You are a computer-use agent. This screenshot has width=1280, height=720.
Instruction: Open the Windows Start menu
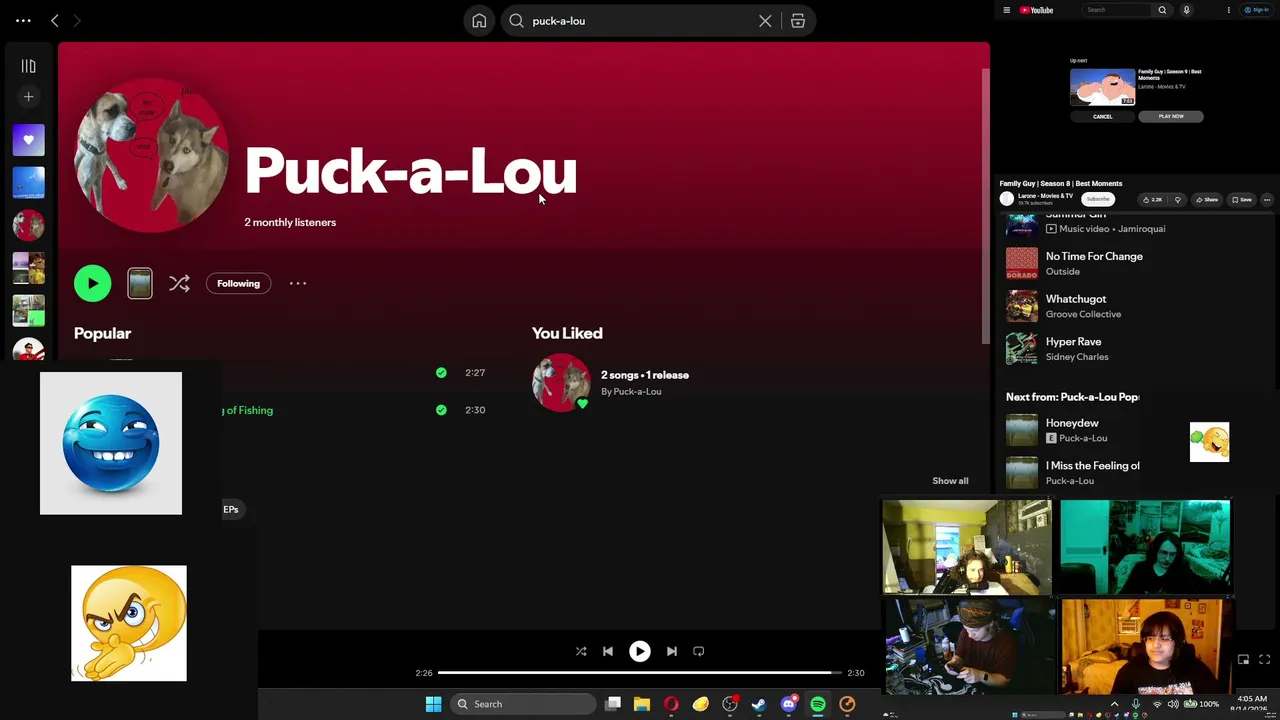(x=433, y=704)
